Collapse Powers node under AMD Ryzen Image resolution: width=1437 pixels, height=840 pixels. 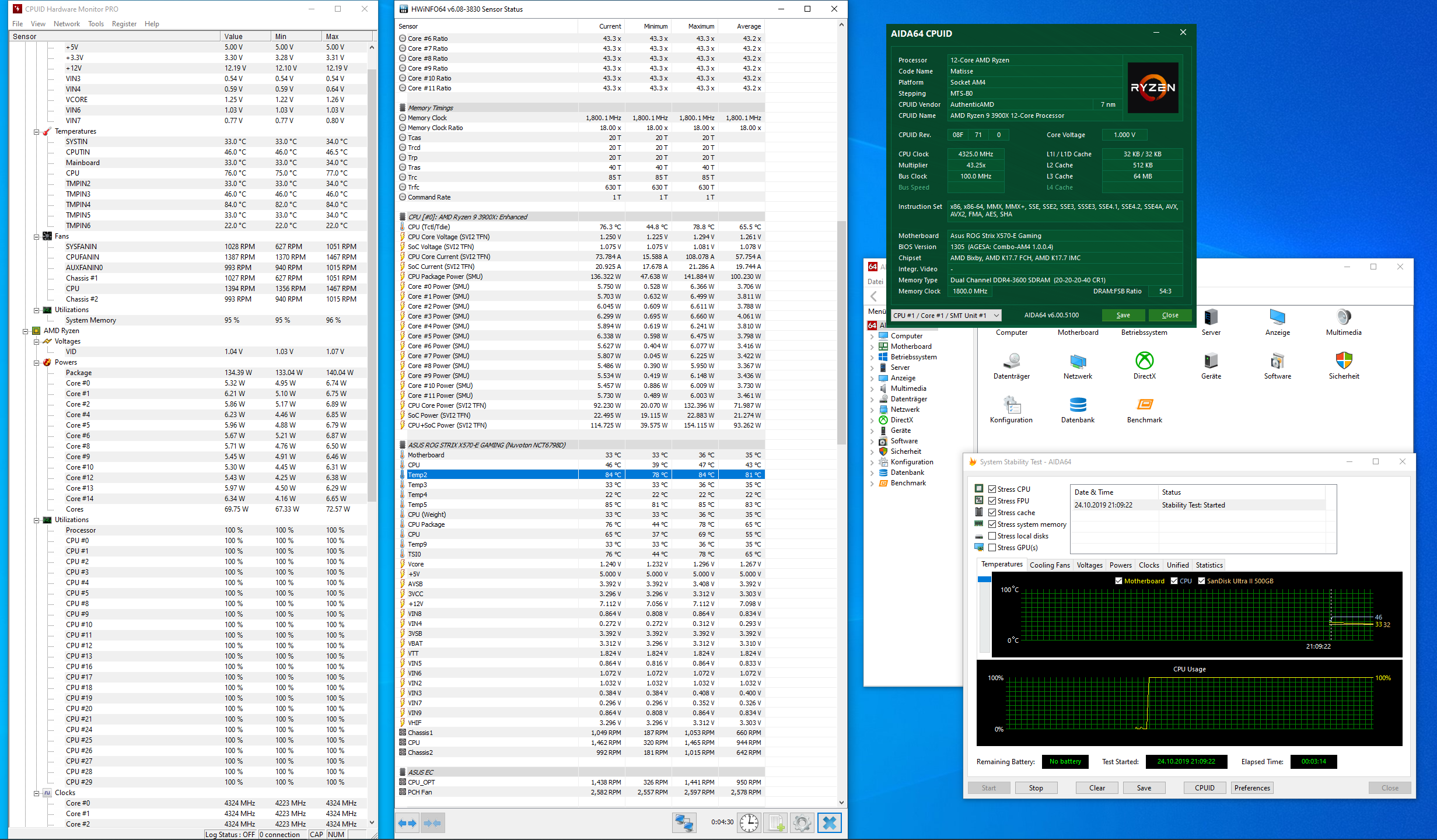click(x=36, y=363)
